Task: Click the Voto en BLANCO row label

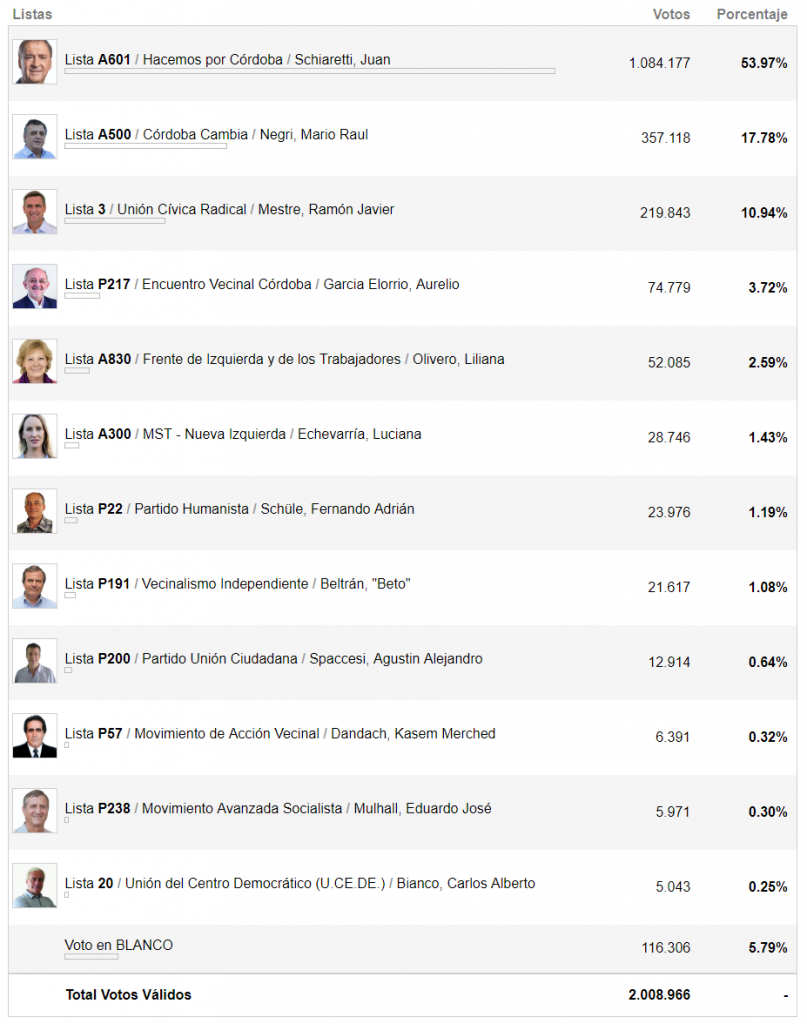Action: 118,945
